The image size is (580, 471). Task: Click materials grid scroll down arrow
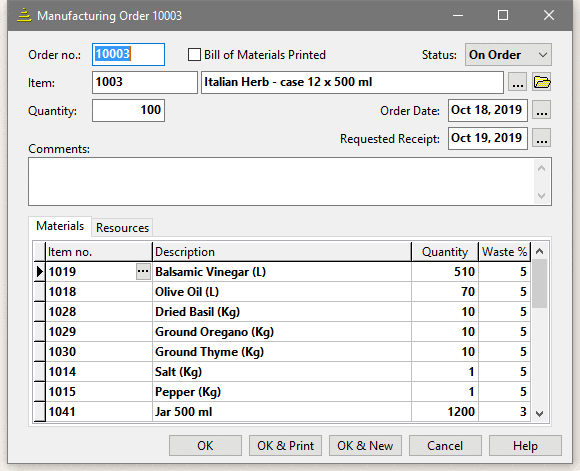pyautogui.click(x=539, y=413)
